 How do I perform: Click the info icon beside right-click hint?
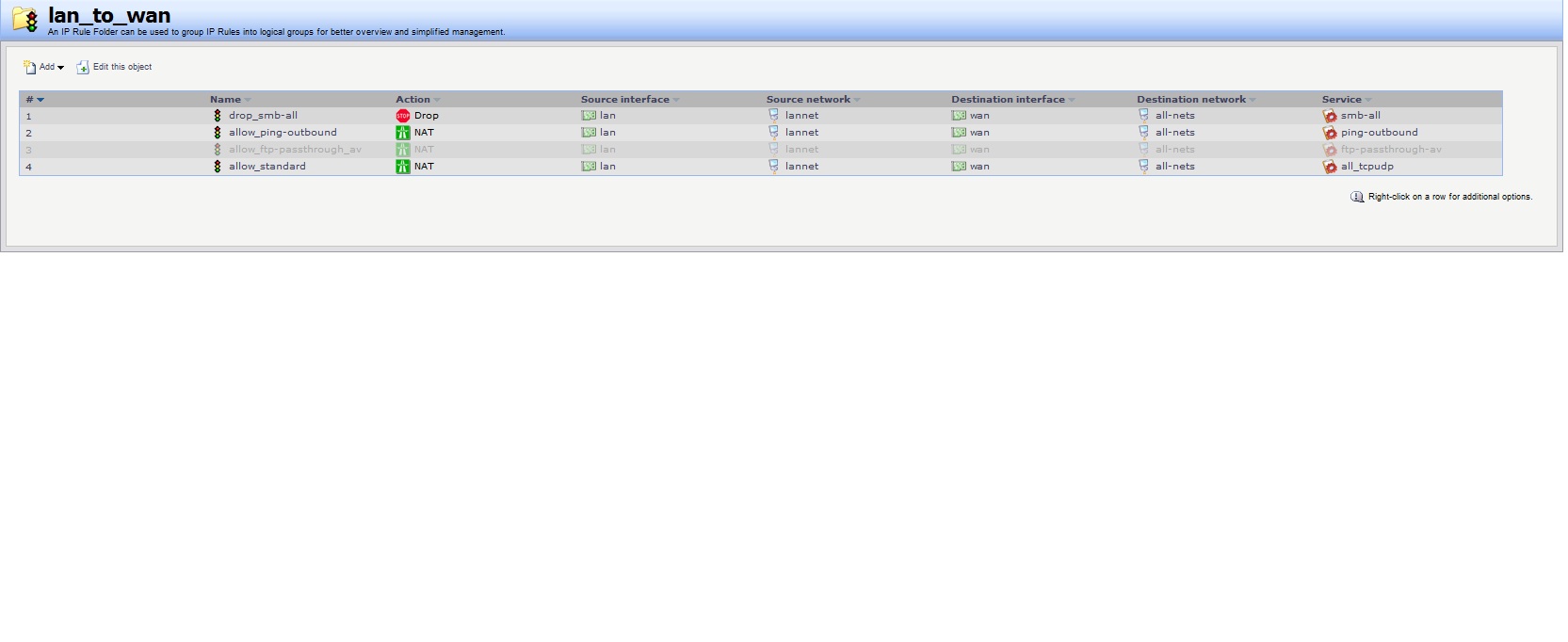click(x=1357, y=197)
